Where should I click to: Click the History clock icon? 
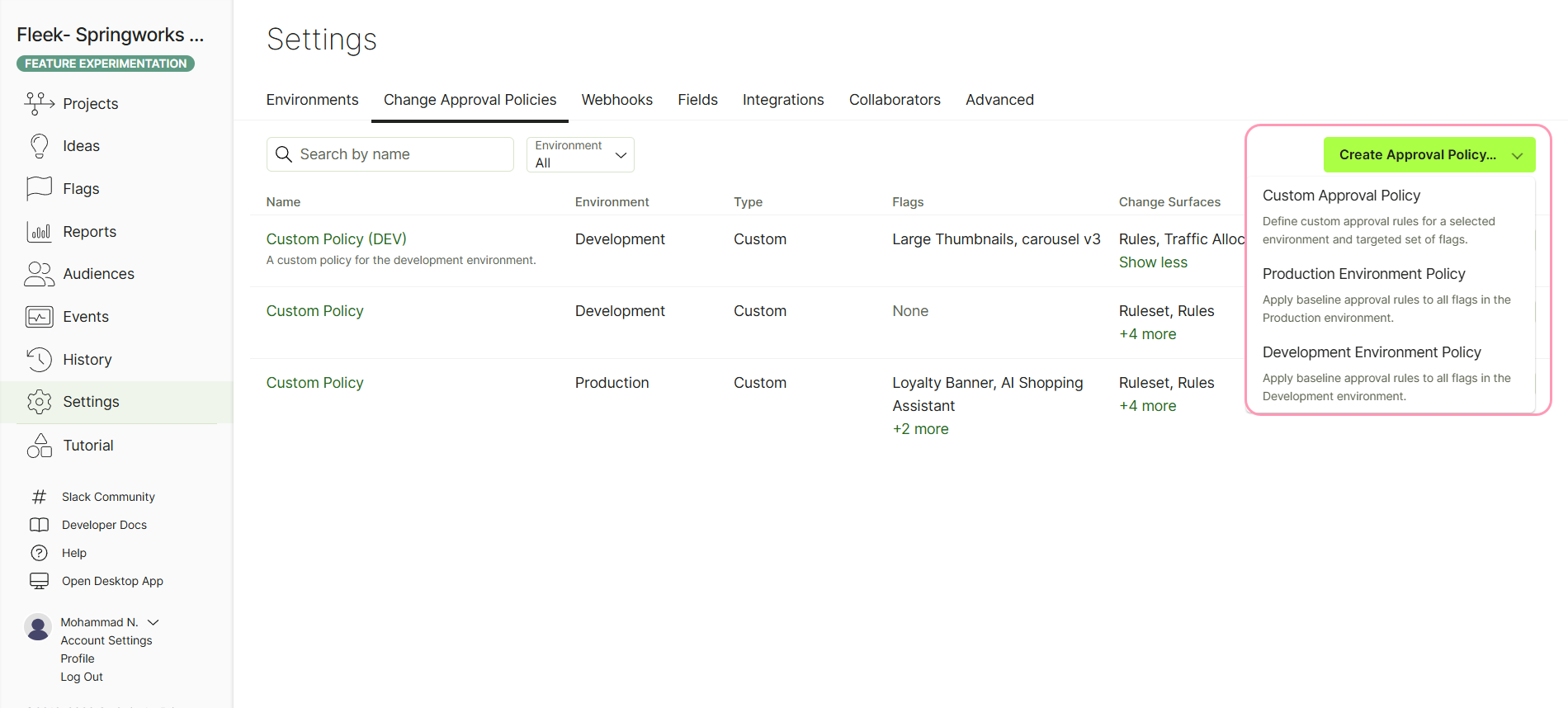(40, 359)
